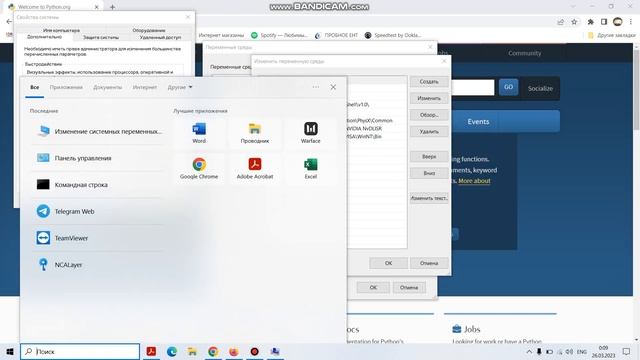Click the GO search button on Python.org
Screen dimensions: 640x360
[508, 87]
